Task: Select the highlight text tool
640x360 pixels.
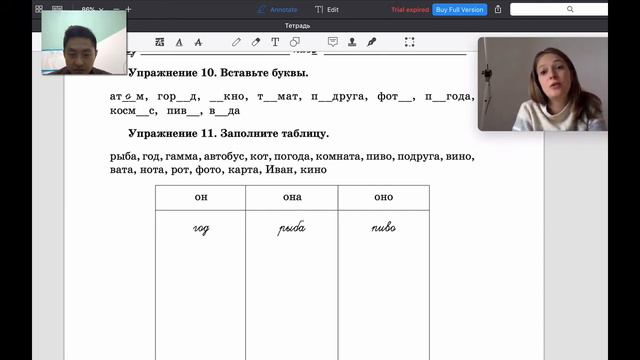Action: [x=160, y=42]
